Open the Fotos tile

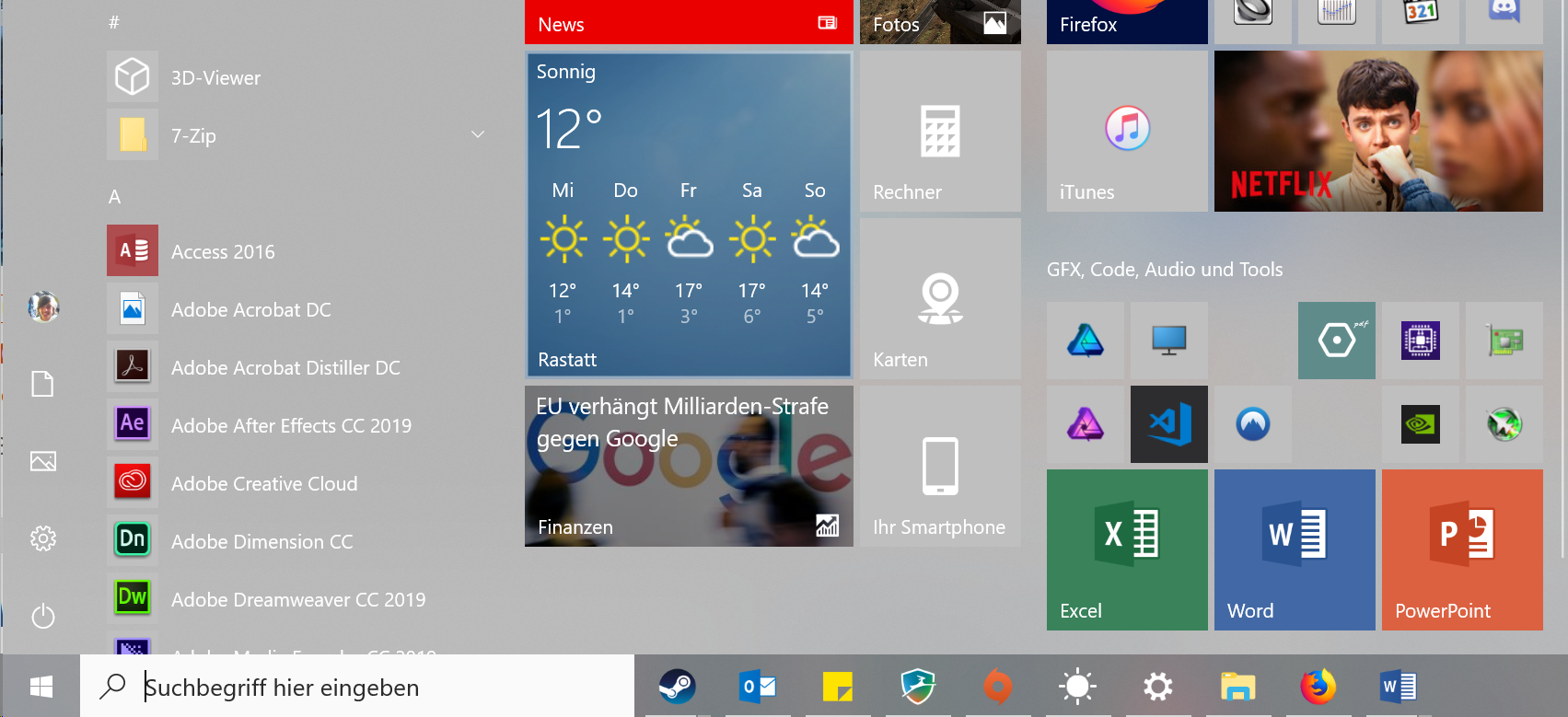(x=940, y=22)
